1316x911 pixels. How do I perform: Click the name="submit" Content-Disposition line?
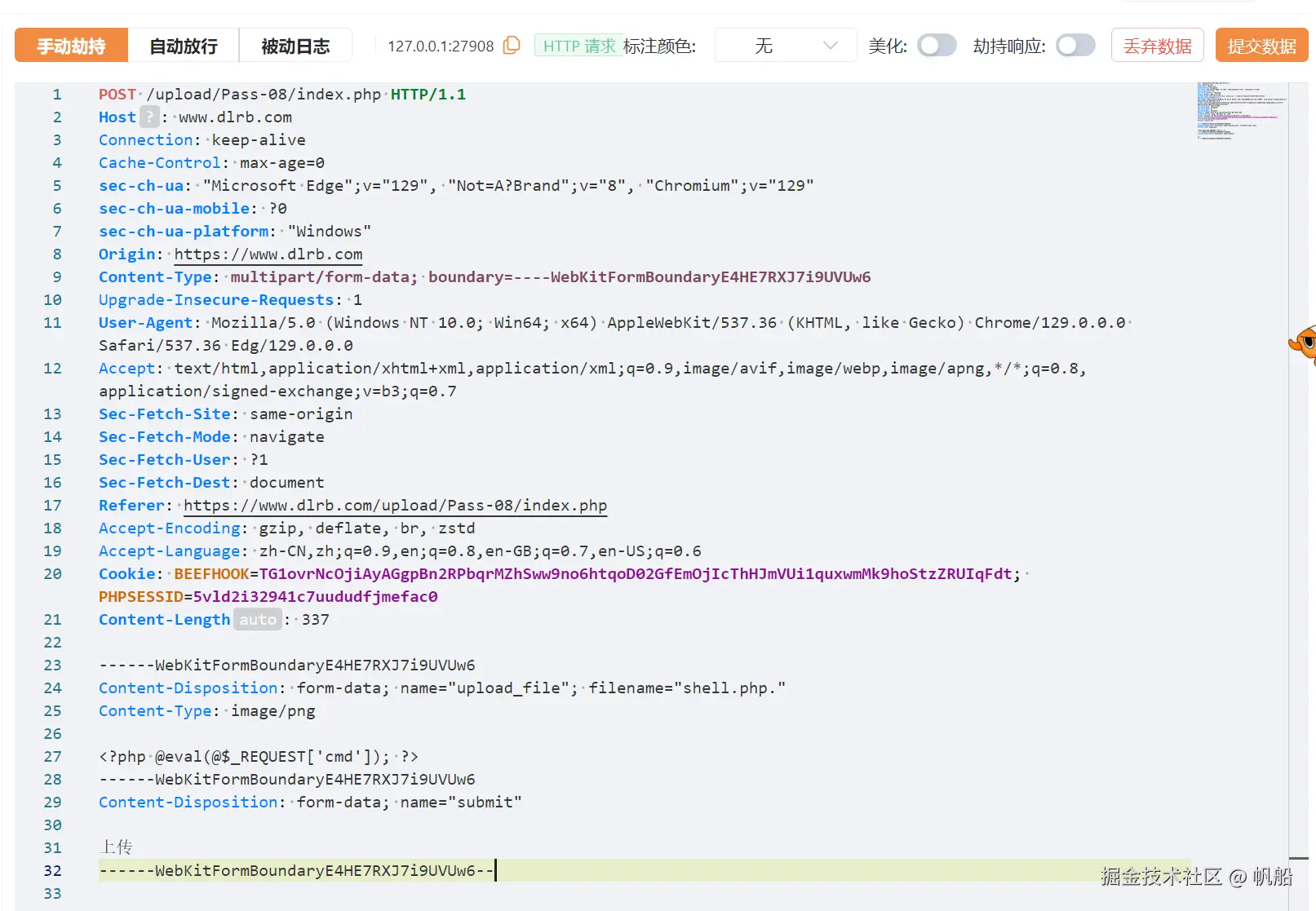coord(310,802)
